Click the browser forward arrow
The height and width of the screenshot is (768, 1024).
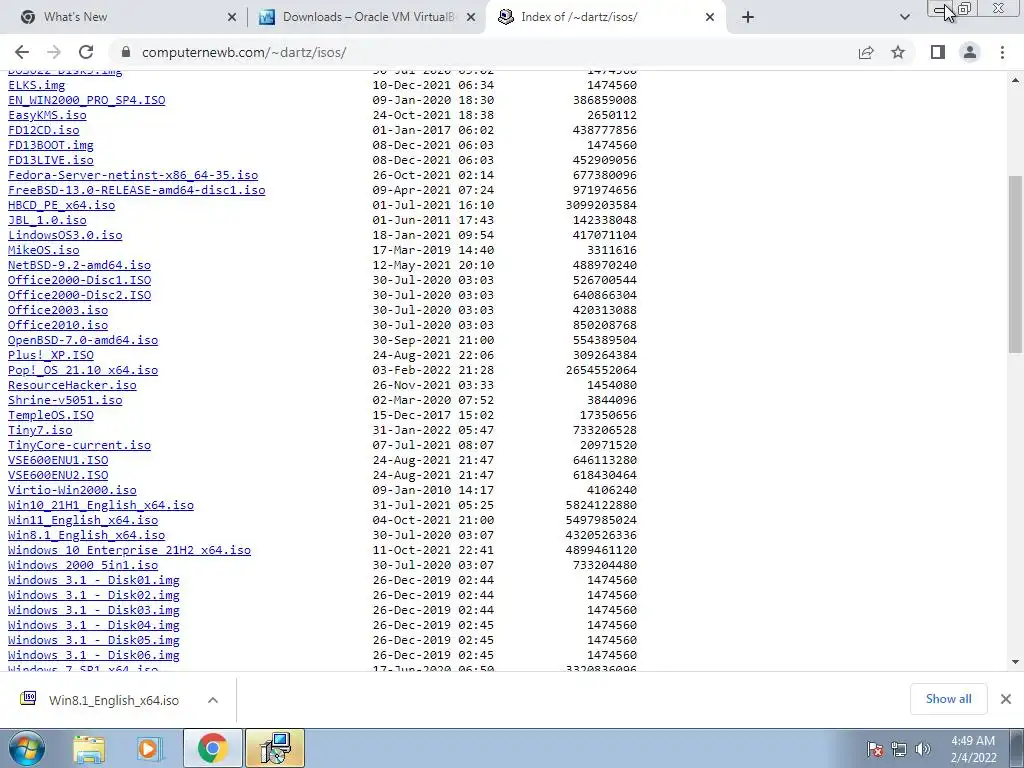tap(54, 52)
